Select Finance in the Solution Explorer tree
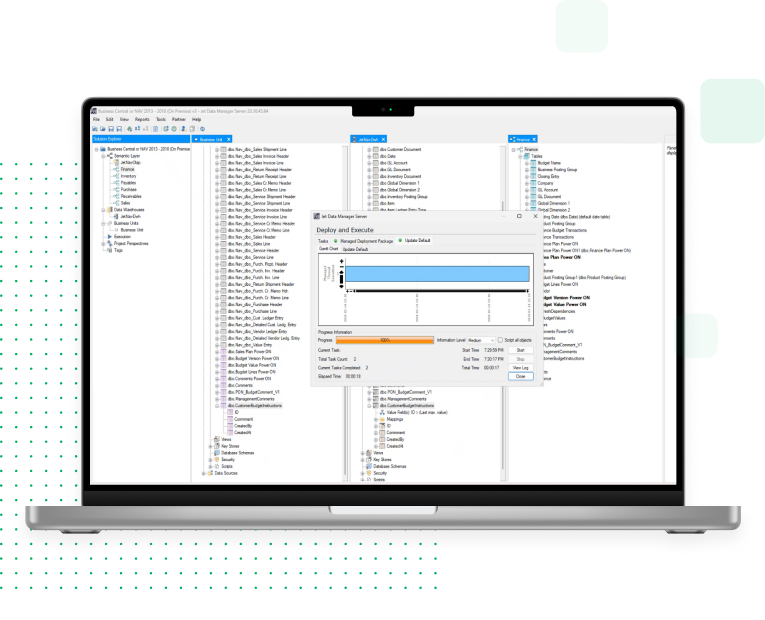The width and height of the screenshot is (765, 620). pos(127,170)
